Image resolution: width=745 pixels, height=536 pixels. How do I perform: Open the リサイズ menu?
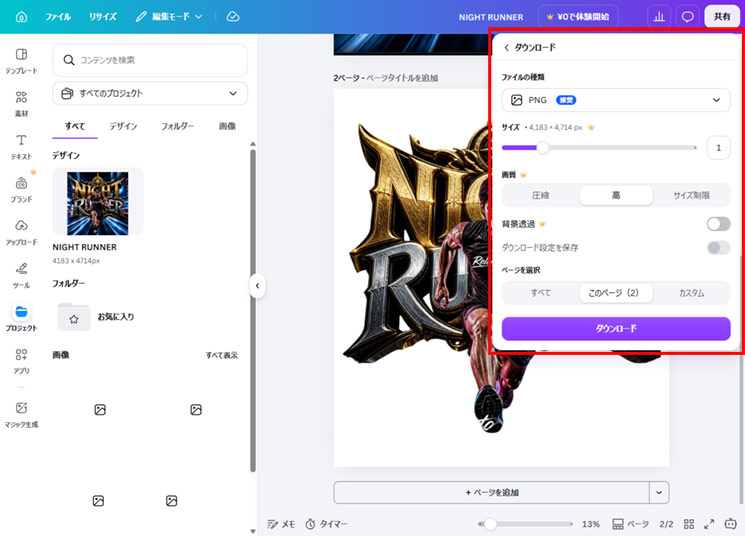(x=103, y=17)
